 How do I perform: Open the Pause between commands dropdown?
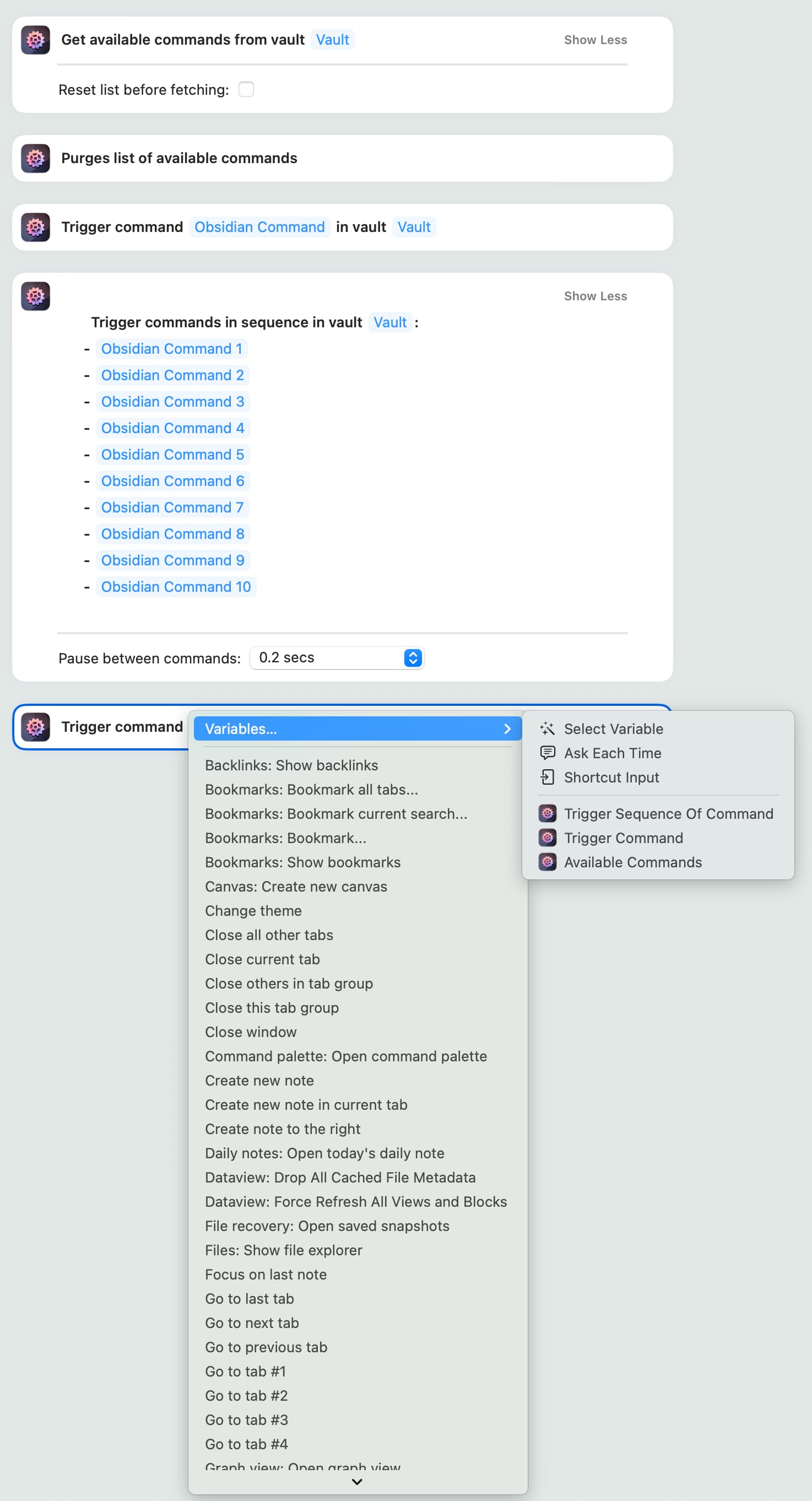413,658
